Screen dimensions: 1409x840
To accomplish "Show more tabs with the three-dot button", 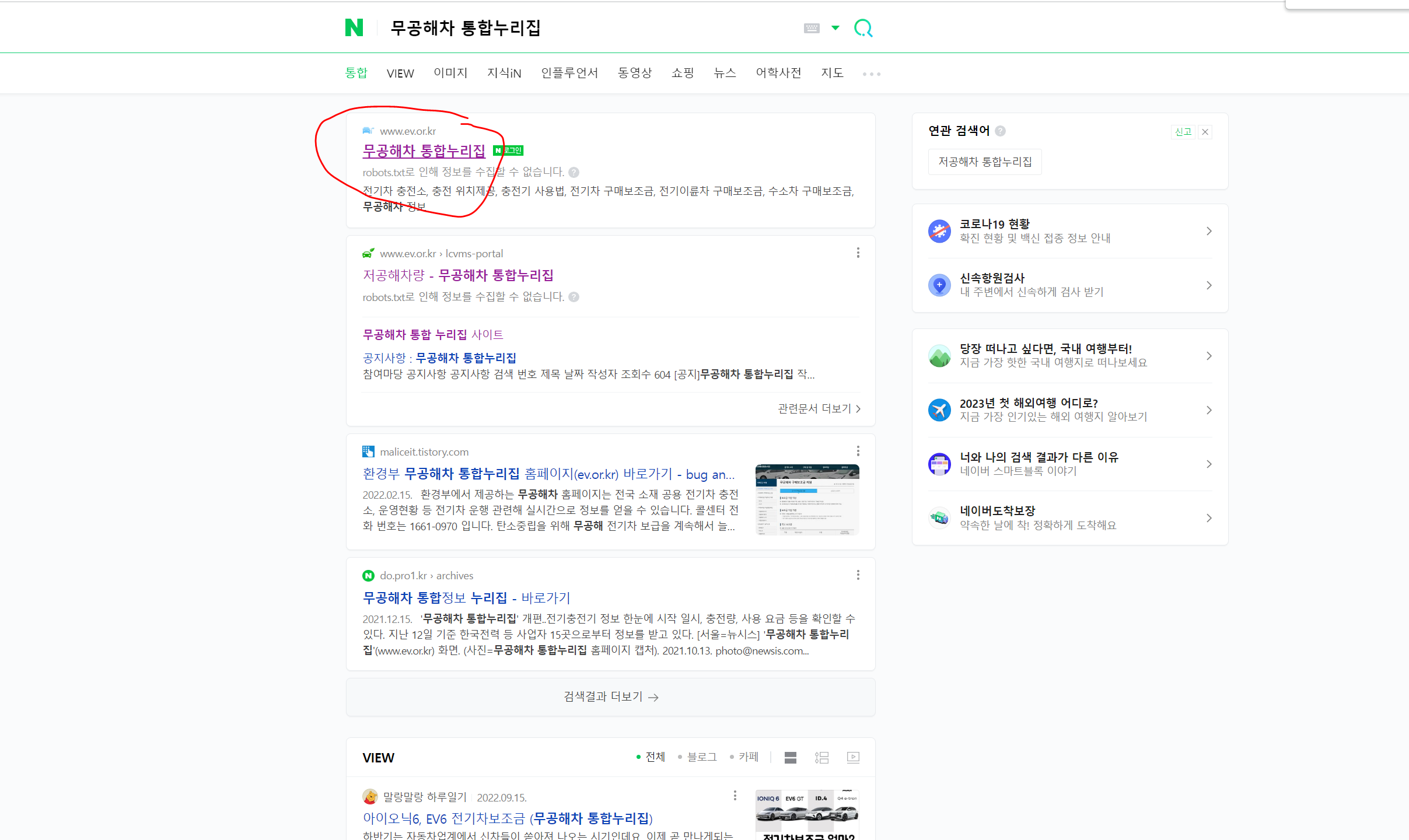I will [872, 73].
